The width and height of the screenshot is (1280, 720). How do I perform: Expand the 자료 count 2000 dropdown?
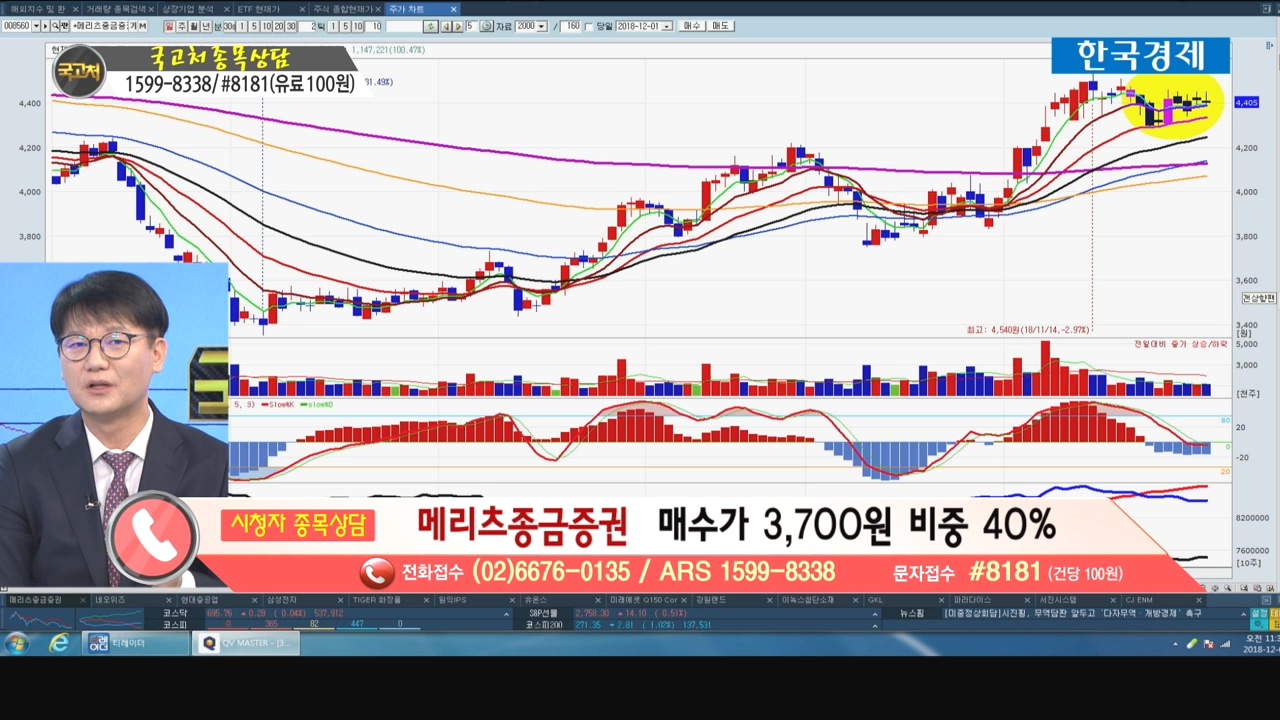[x=542, y=26]
